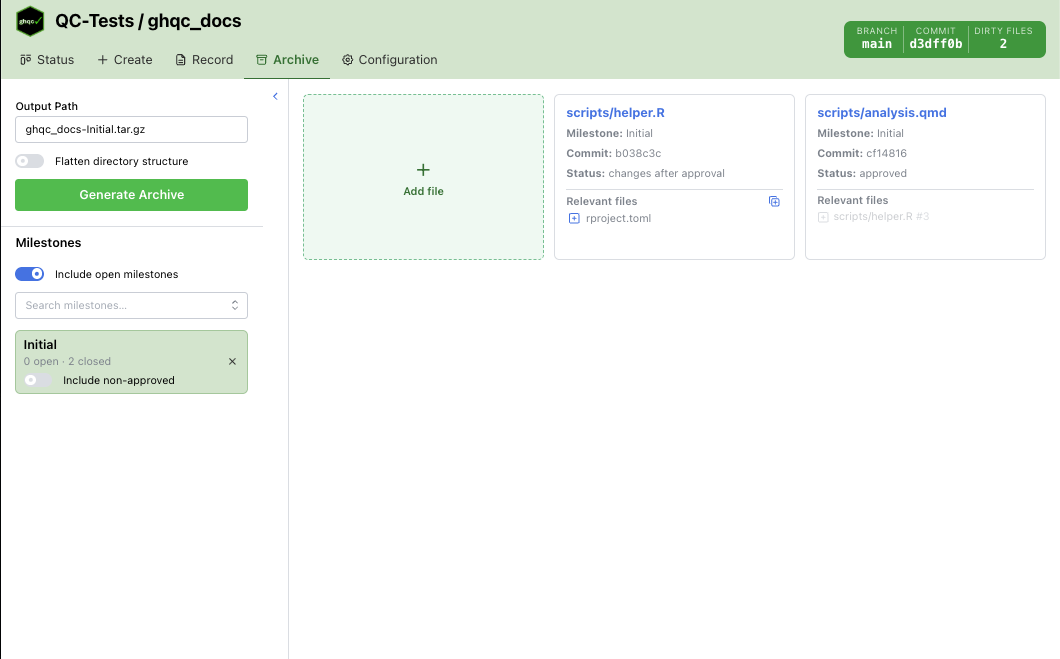Click the plus icon to add file
The width and height of the screenshot is (1060, 659).
point(423,170)
